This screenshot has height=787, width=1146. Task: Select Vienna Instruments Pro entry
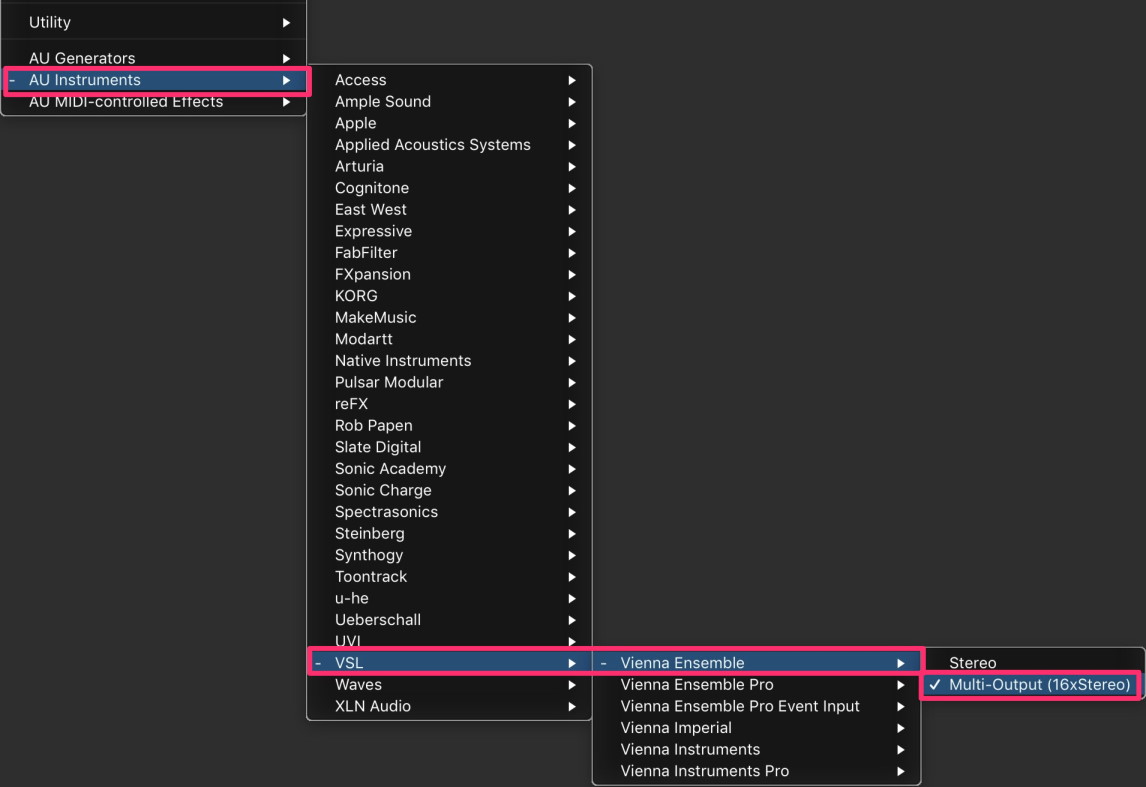pyautogui.click(x=756, y=771)
